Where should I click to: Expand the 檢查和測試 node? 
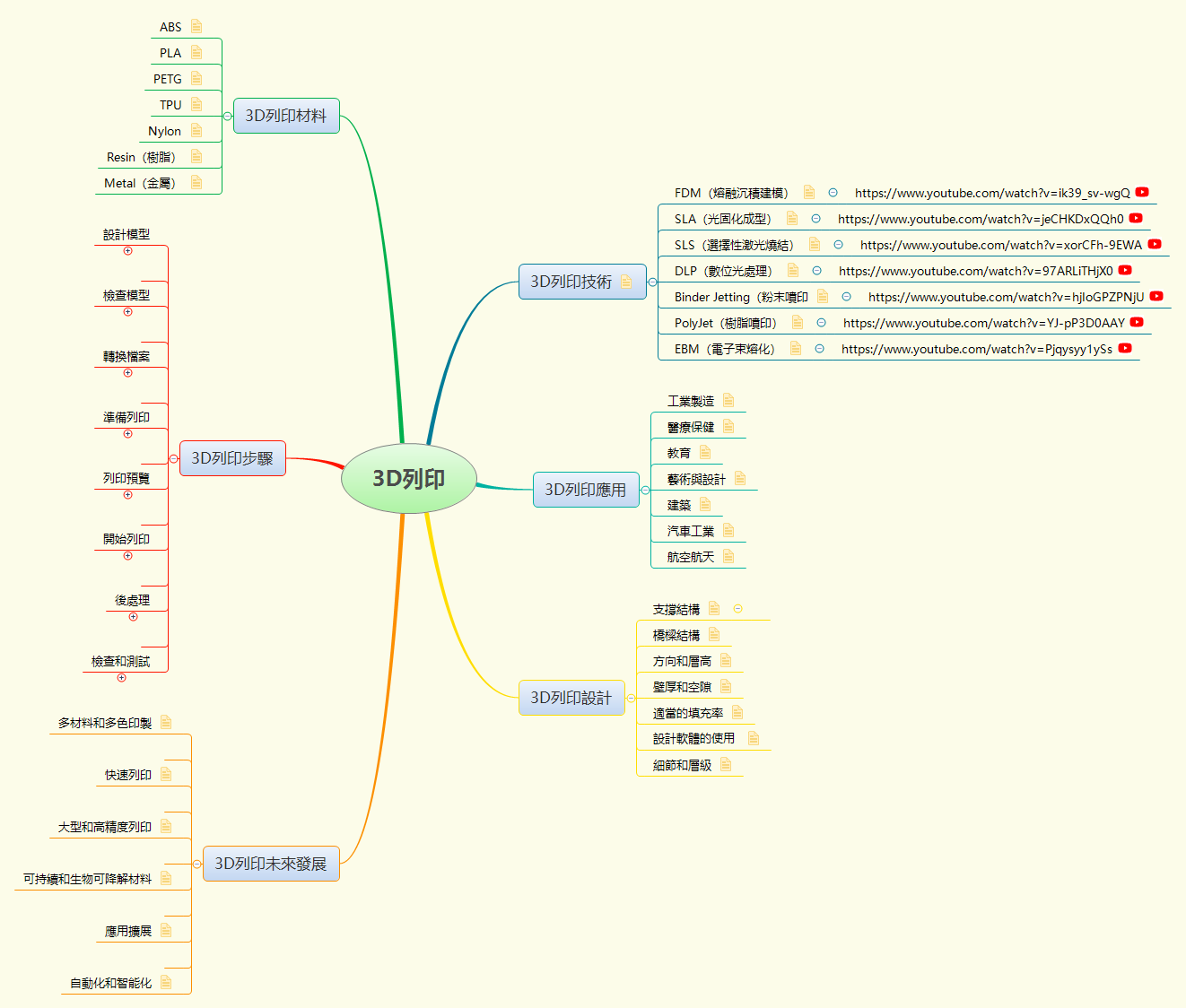click(x=121, y=677)
